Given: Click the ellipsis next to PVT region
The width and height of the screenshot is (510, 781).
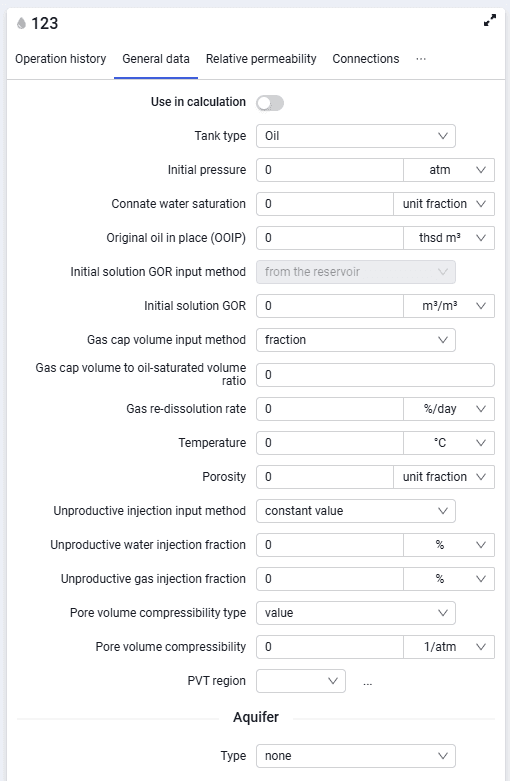Looking at the screenshot, I should (368, 682).
